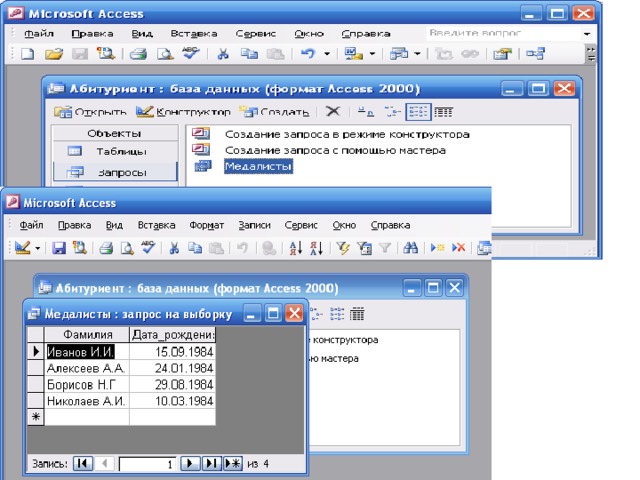Click Filter By Form icon
640x480 pixels.
[x=364, y=248]
